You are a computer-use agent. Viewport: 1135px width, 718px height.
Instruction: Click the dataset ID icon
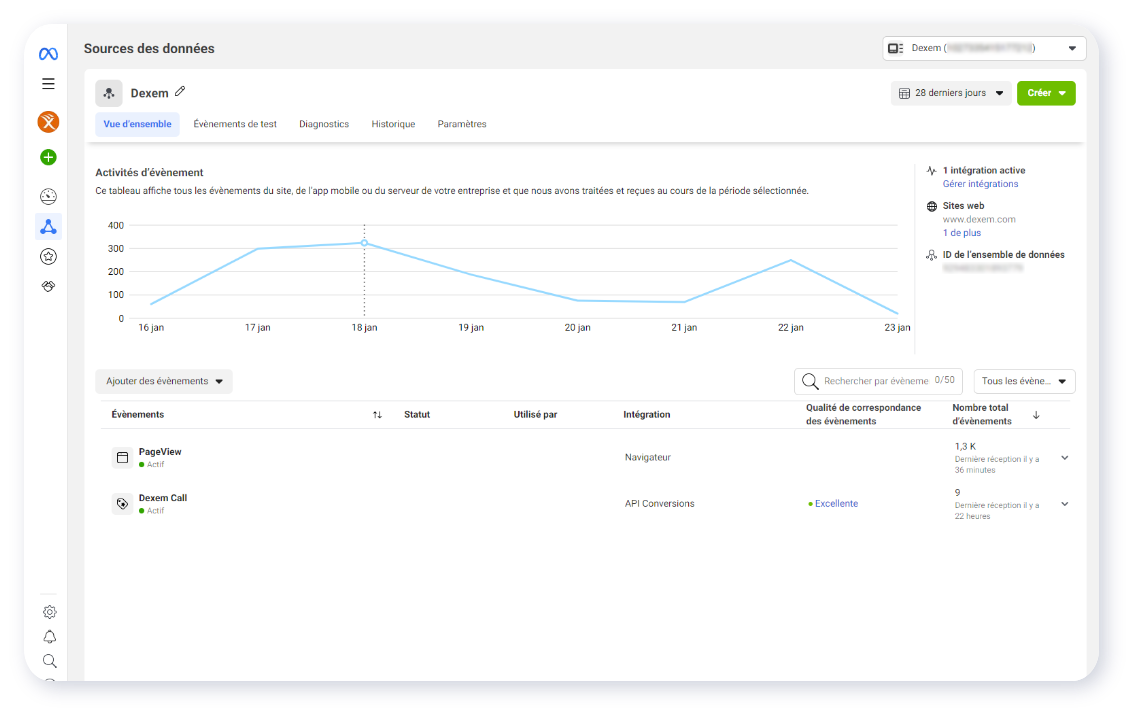pyautogui.click(x=932, y=255)
